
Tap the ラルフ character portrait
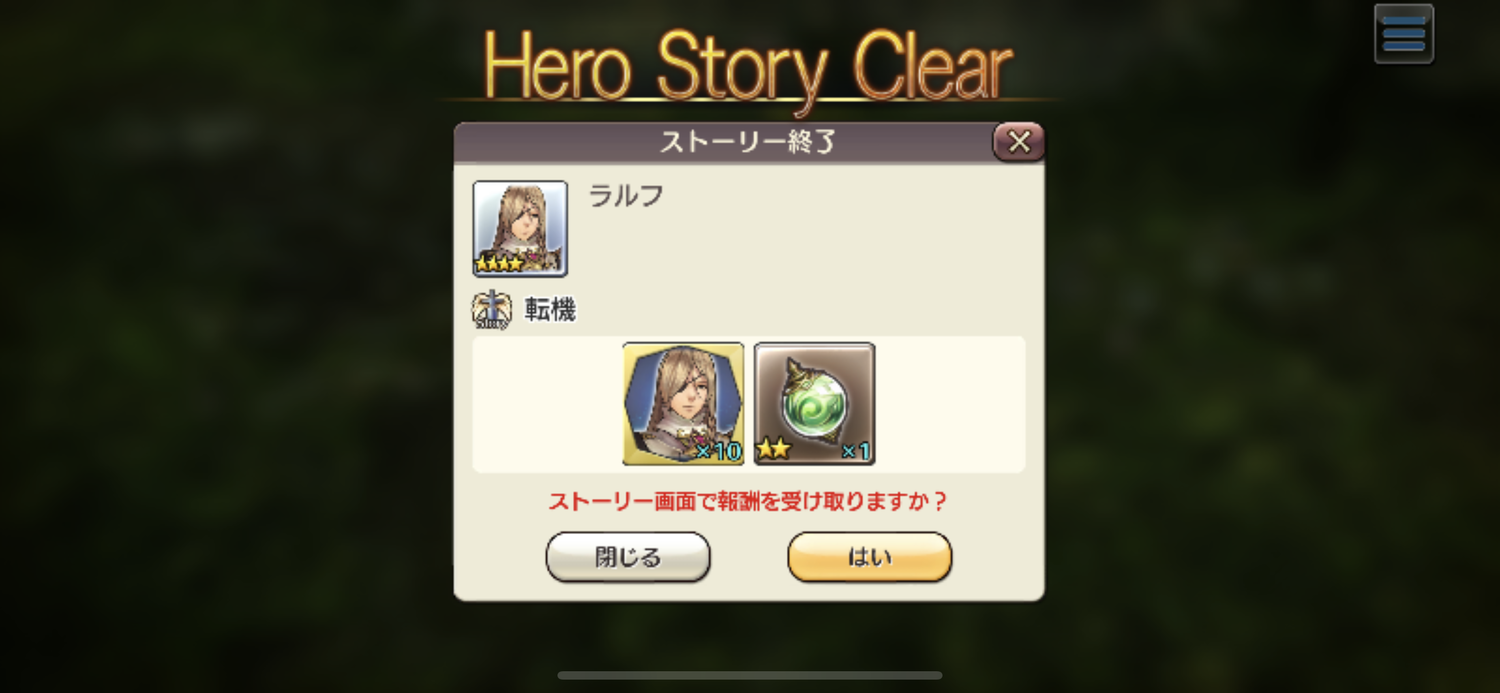point(520,229)
